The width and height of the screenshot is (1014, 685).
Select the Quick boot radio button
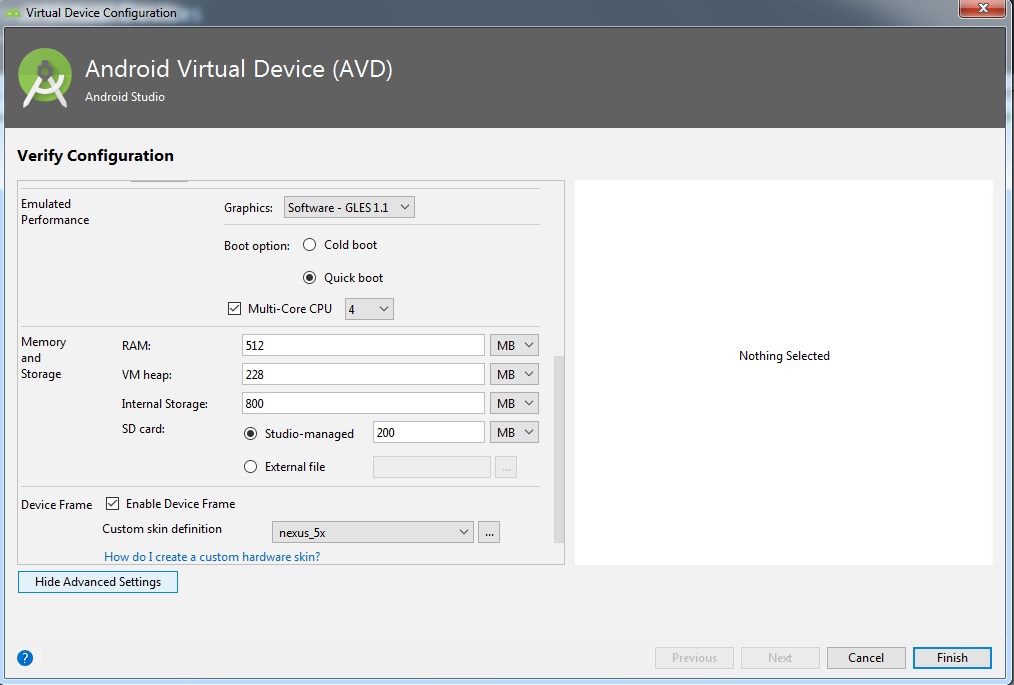[x=309, y=278]
